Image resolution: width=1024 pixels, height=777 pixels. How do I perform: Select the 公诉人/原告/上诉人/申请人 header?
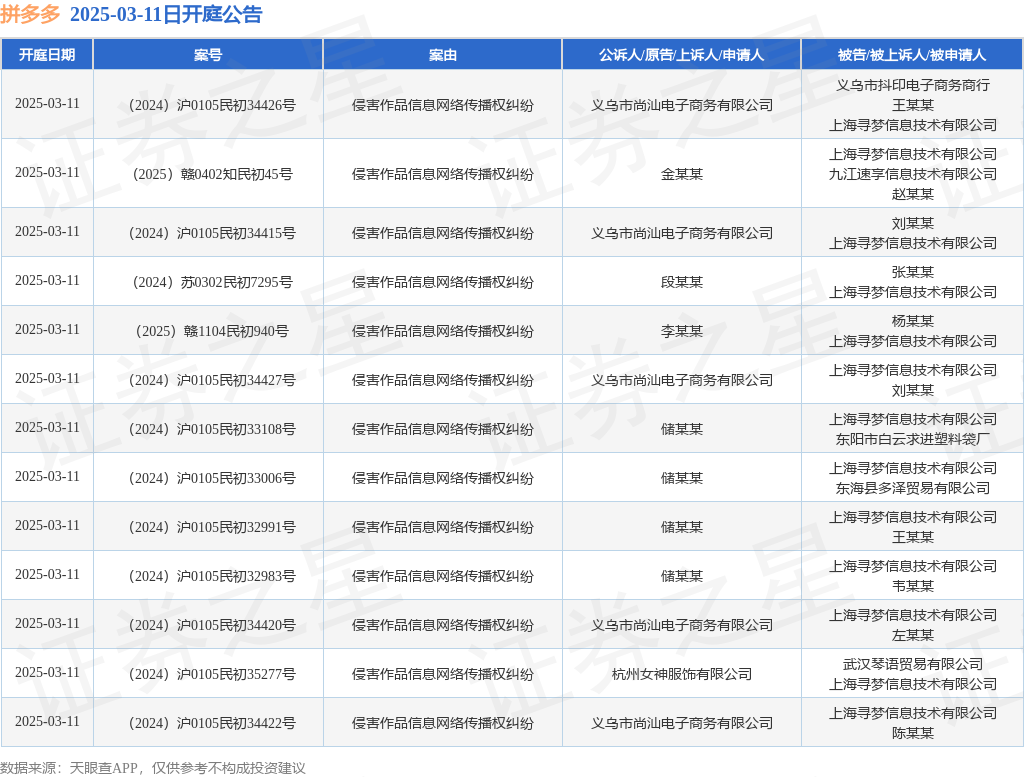(x=681, y=55)
